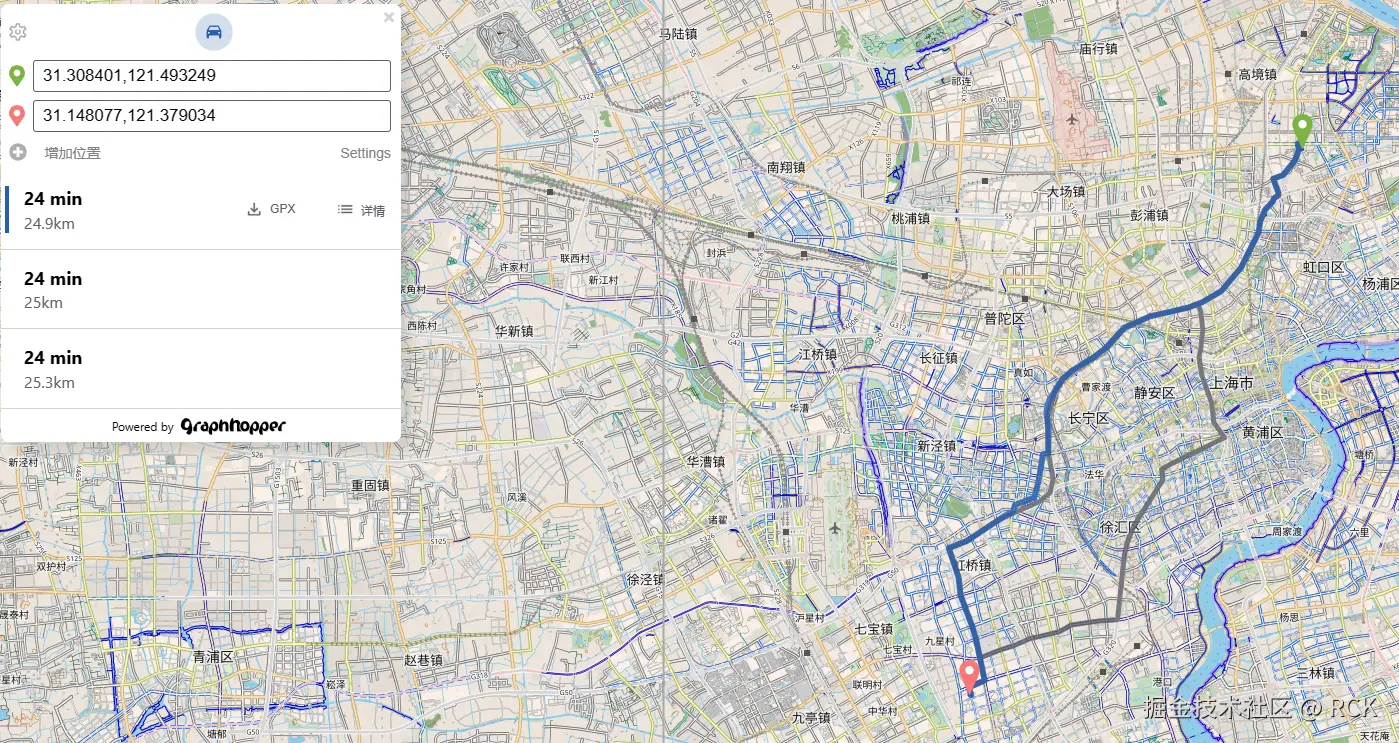
Task: Click the 彭浦镇 map label
Action: pos(1149,215)
